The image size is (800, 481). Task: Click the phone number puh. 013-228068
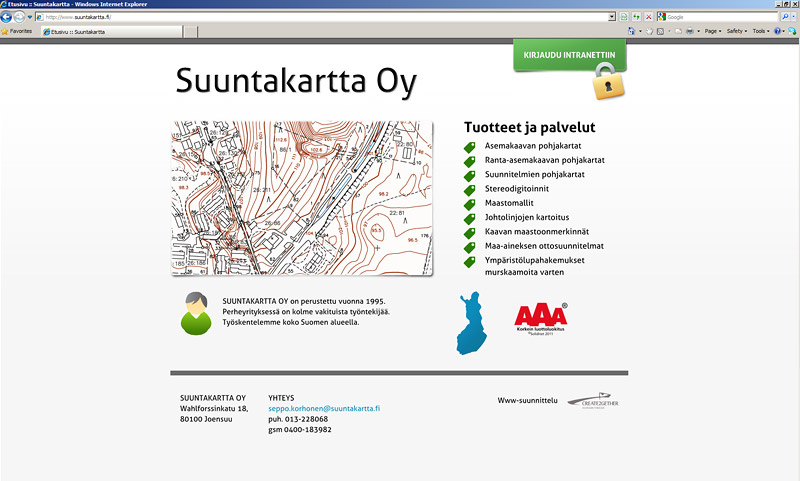coord(298,419)
